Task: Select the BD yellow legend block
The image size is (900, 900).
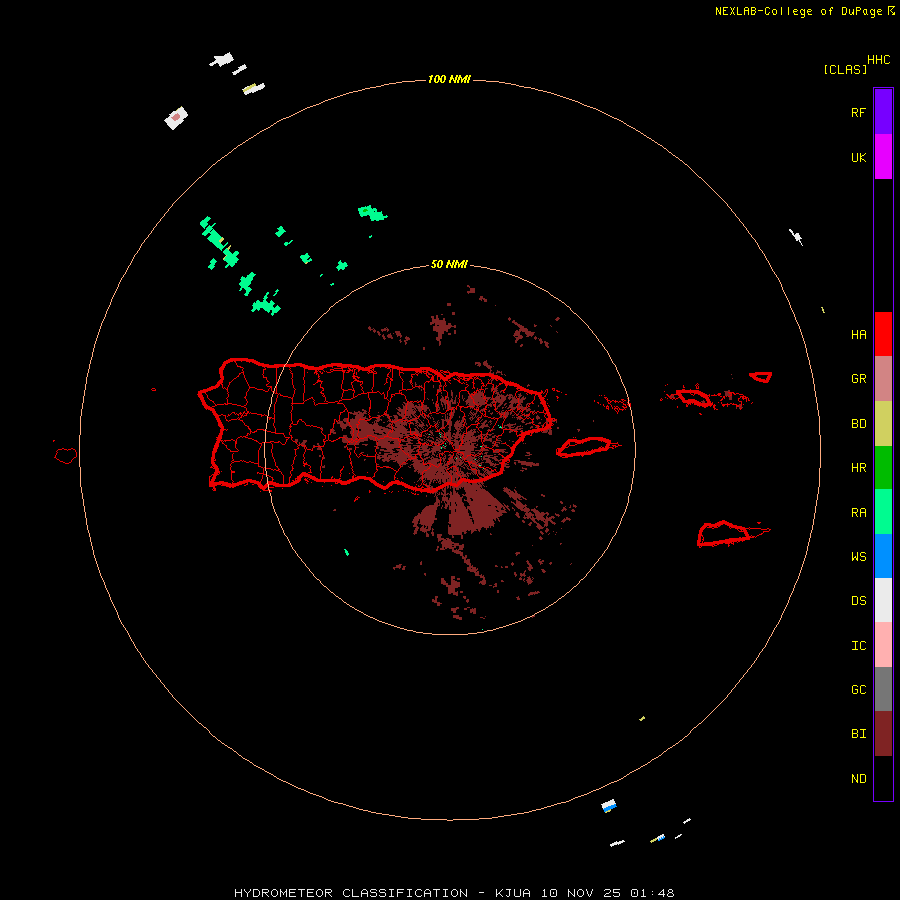Action: pos(883,424)
